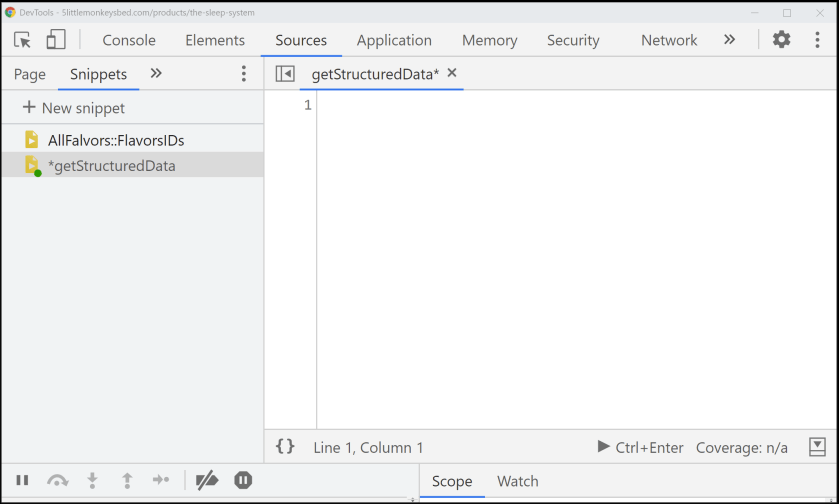The height and width of the screenshot is (504, 839).
Task: Click the step into function icon
Action: pos(92,481)
